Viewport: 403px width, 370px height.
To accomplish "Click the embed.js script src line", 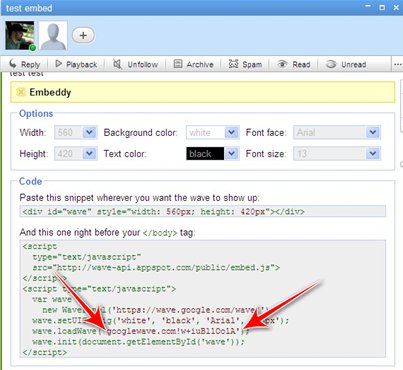I will click(156, 267).
